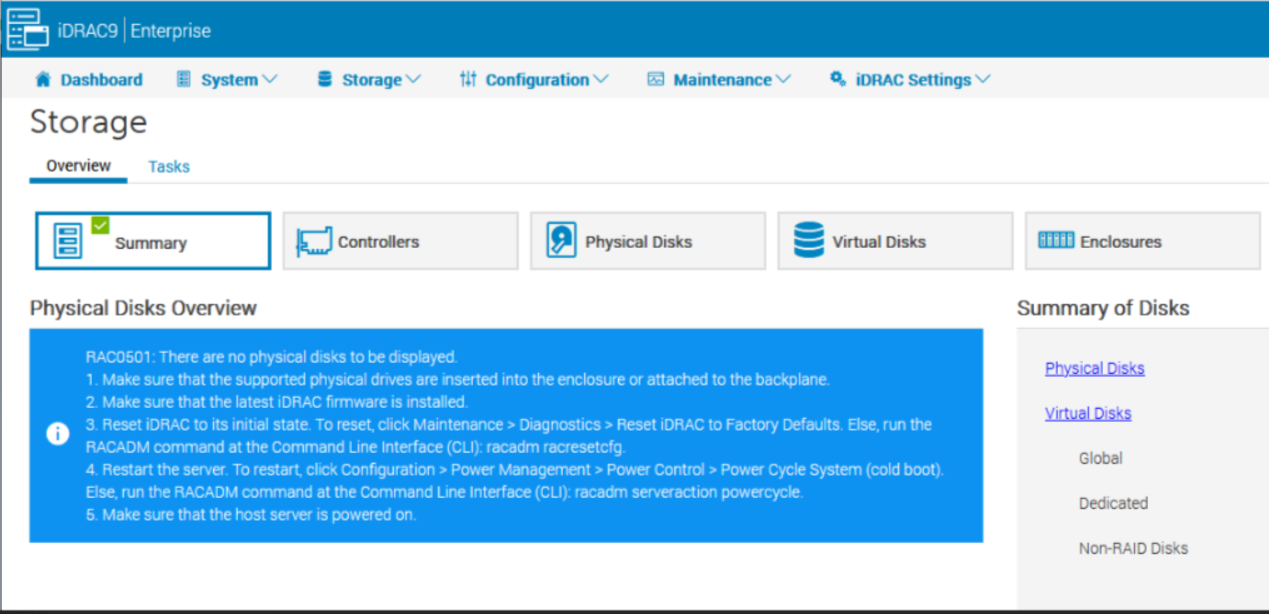Select the System icon in the navigation bar
The width and height of the screenshot is (1269, 614).
pyautogui.click(x=186, y=79)
